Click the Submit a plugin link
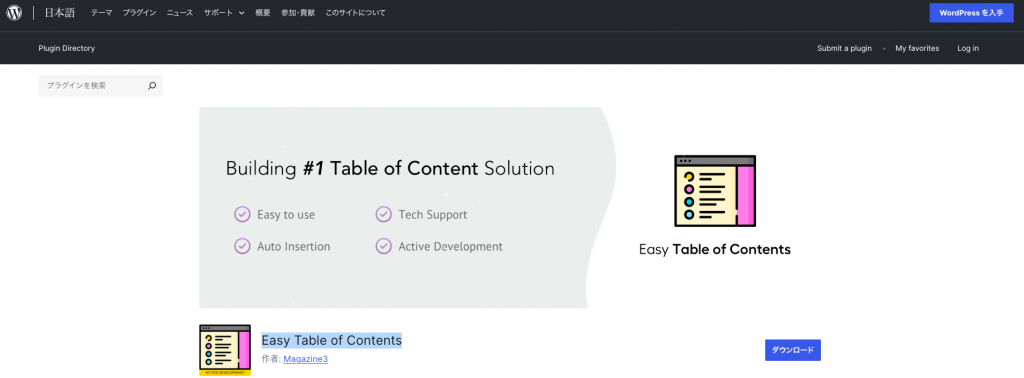Image resolution: width=1024 pixels, height=378 pixels. 844,48
